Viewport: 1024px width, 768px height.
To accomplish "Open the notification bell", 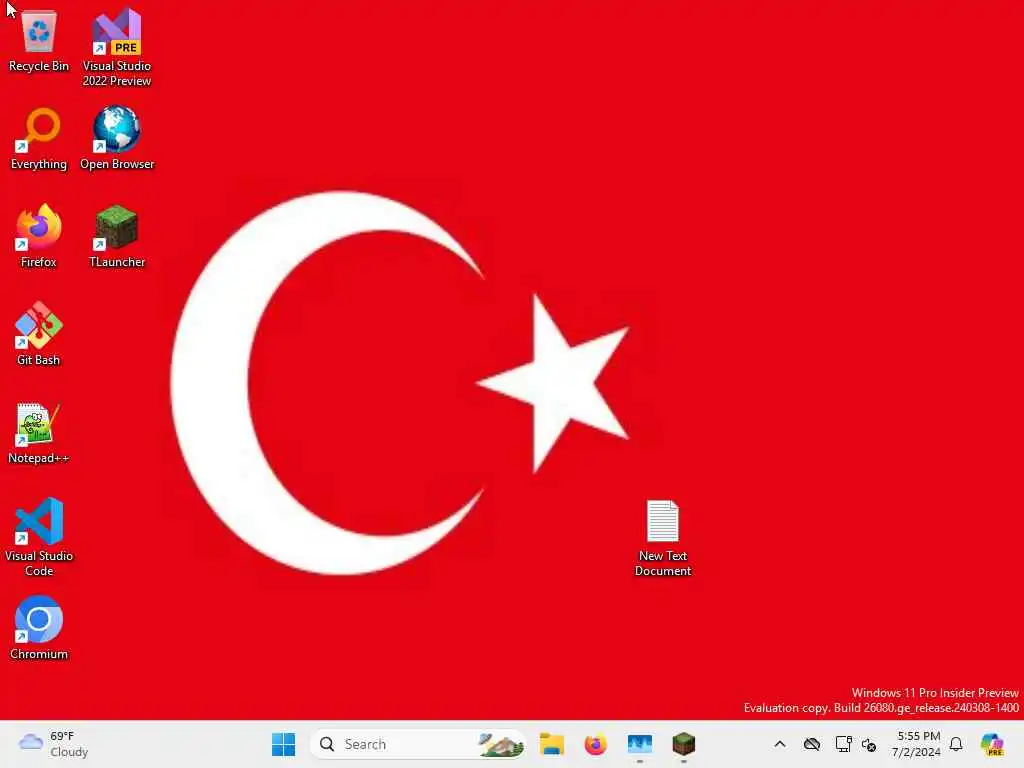I will pyautogui.click(x=956, y=744).
